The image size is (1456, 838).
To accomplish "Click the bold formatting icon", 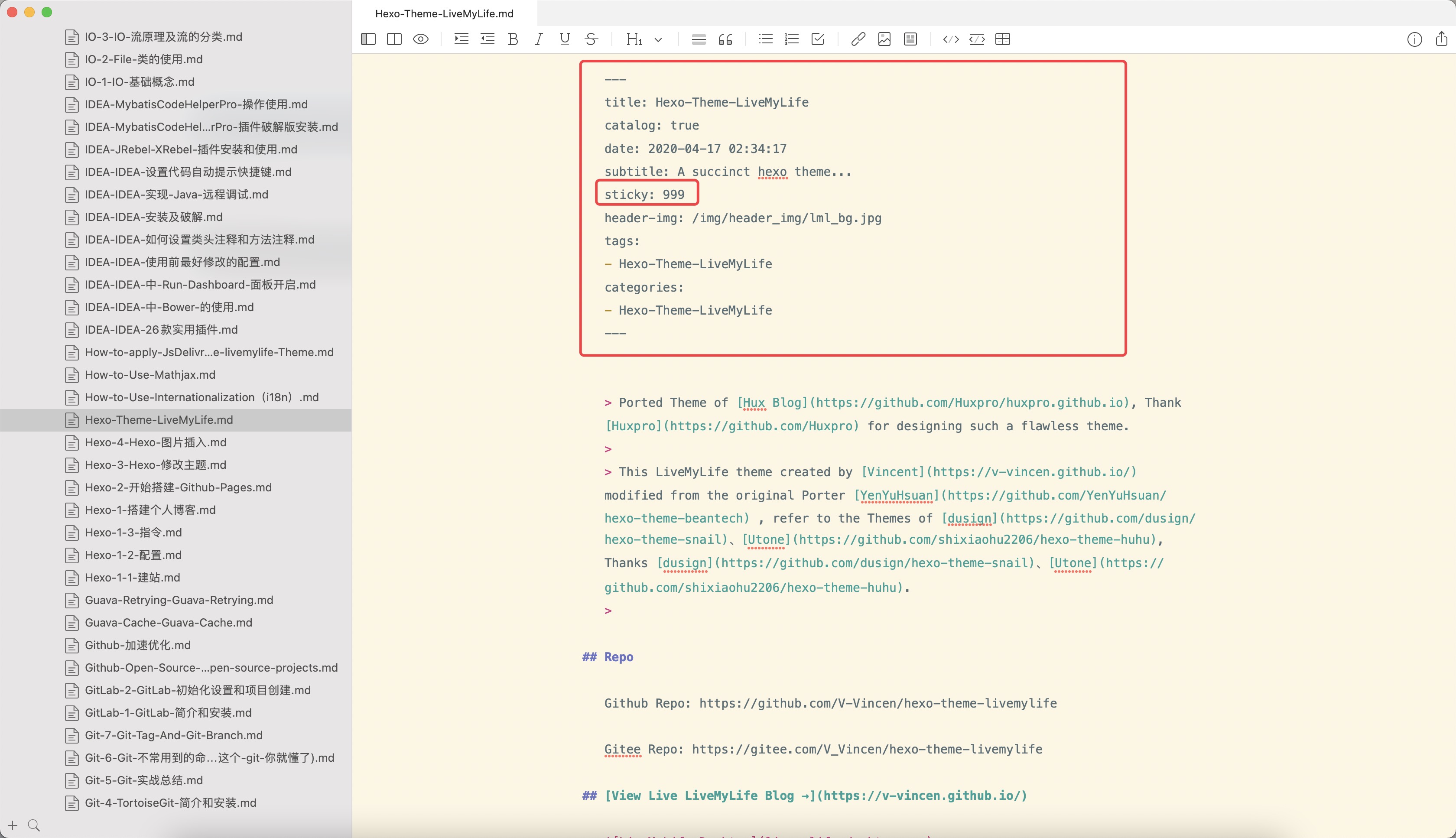I will coord(513,39).
